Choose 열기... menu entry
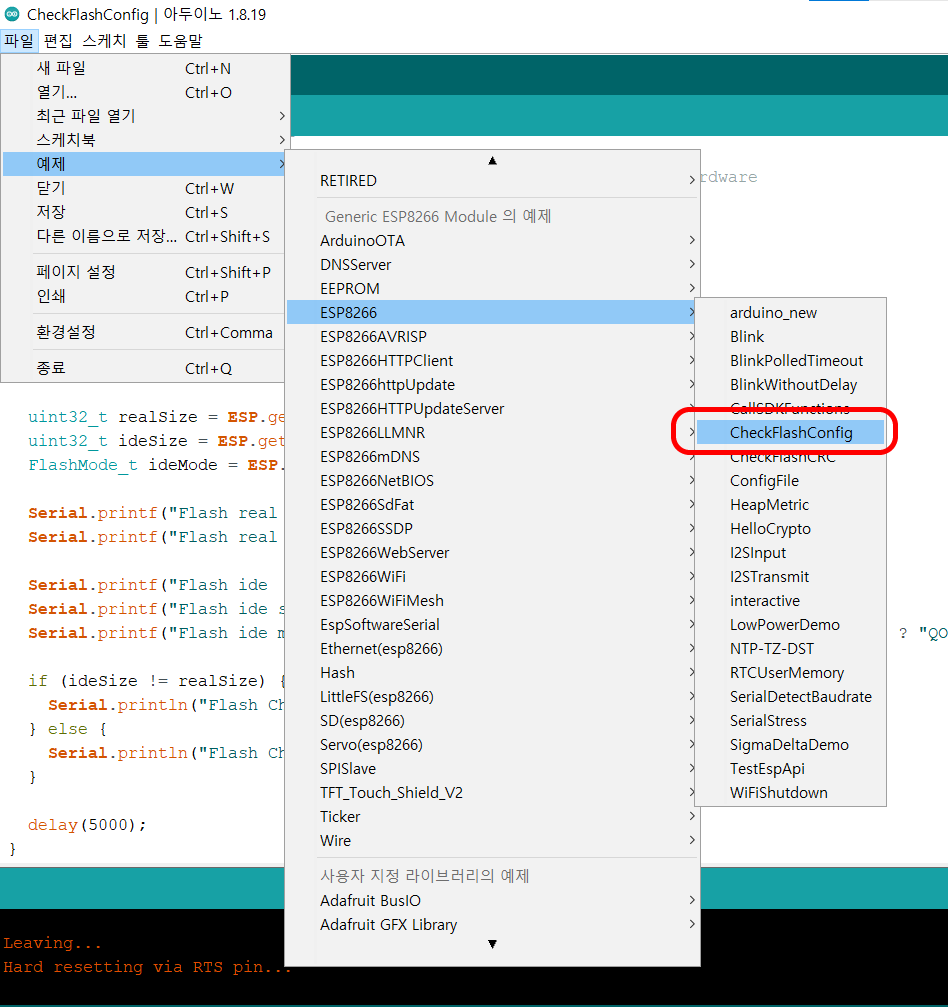Screen dimensions: 948x1007 tap(145, 92)
